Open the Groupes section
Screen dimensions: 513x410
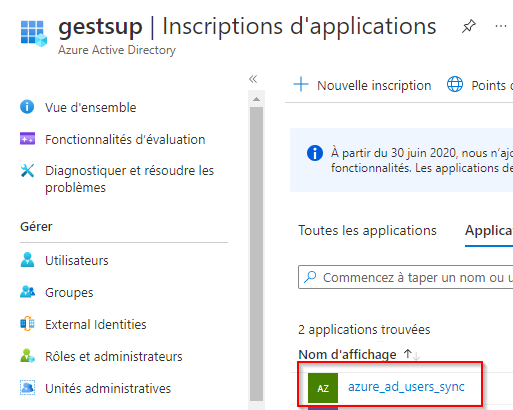tap(69, 292)
